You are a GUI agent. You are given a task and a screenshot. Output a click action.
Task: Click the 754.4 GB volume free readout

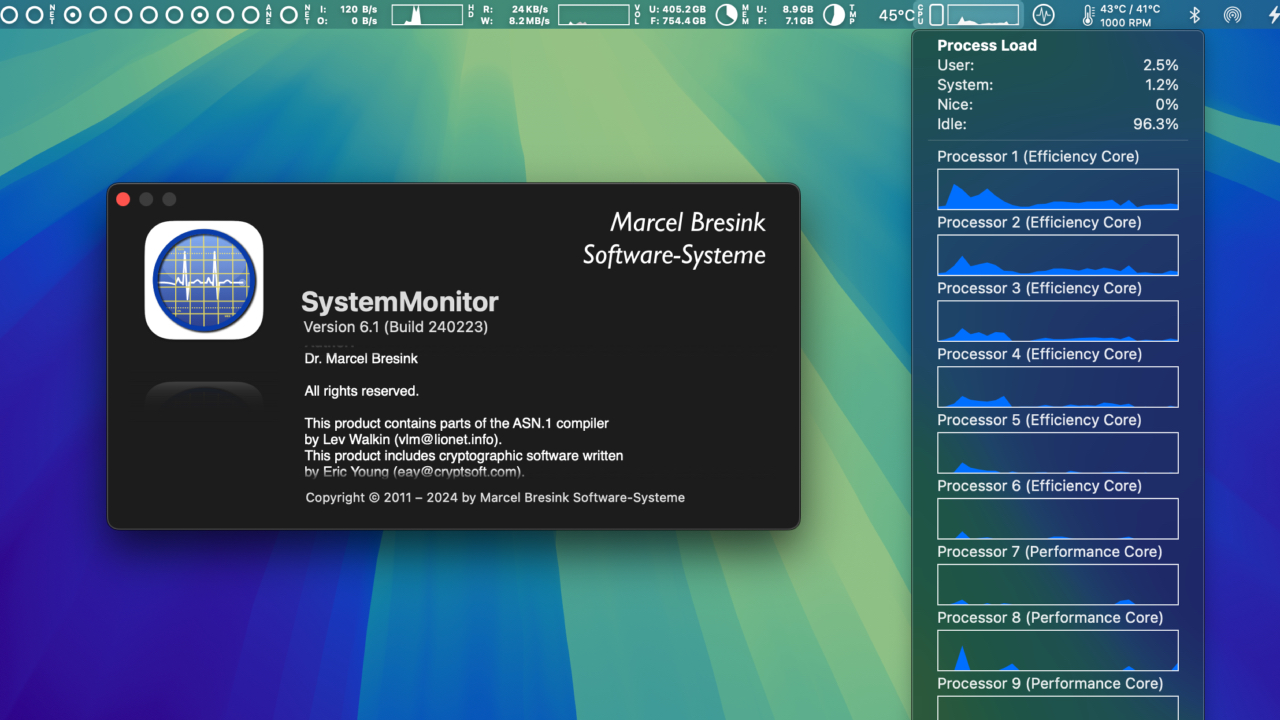pos(683,21)
